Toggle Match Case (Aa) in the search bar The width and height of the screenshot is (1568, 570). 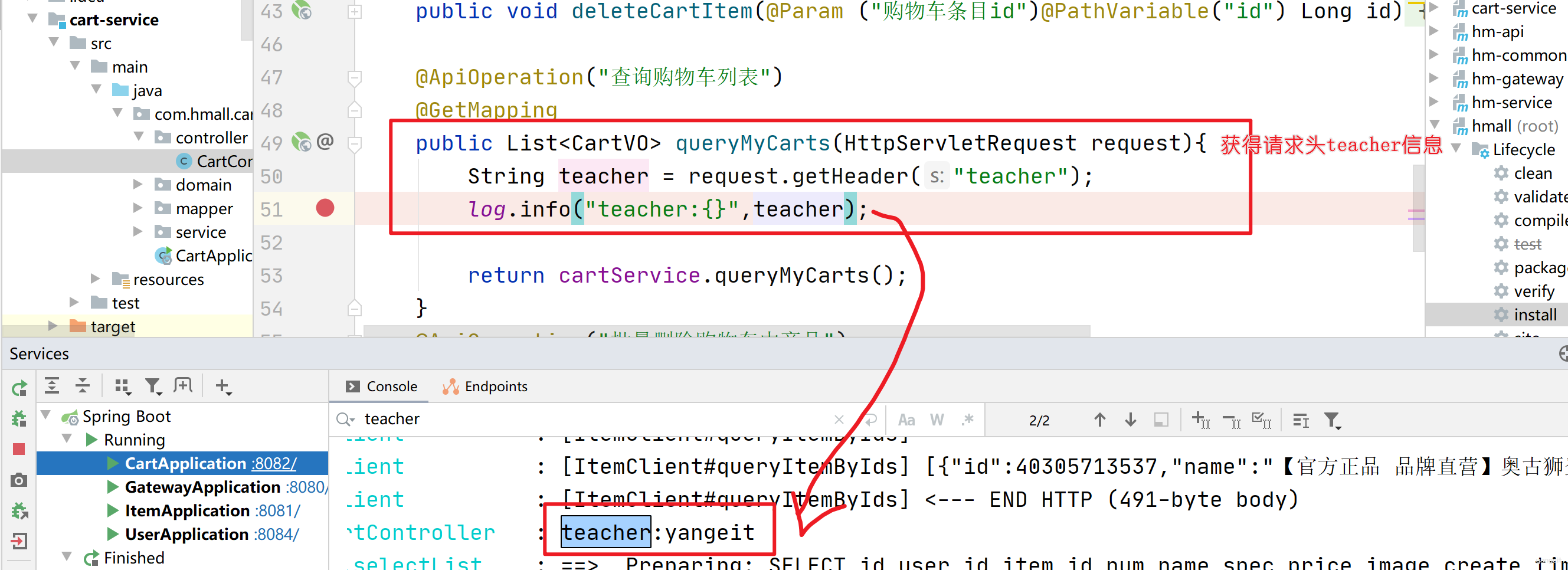click(906, 420)
